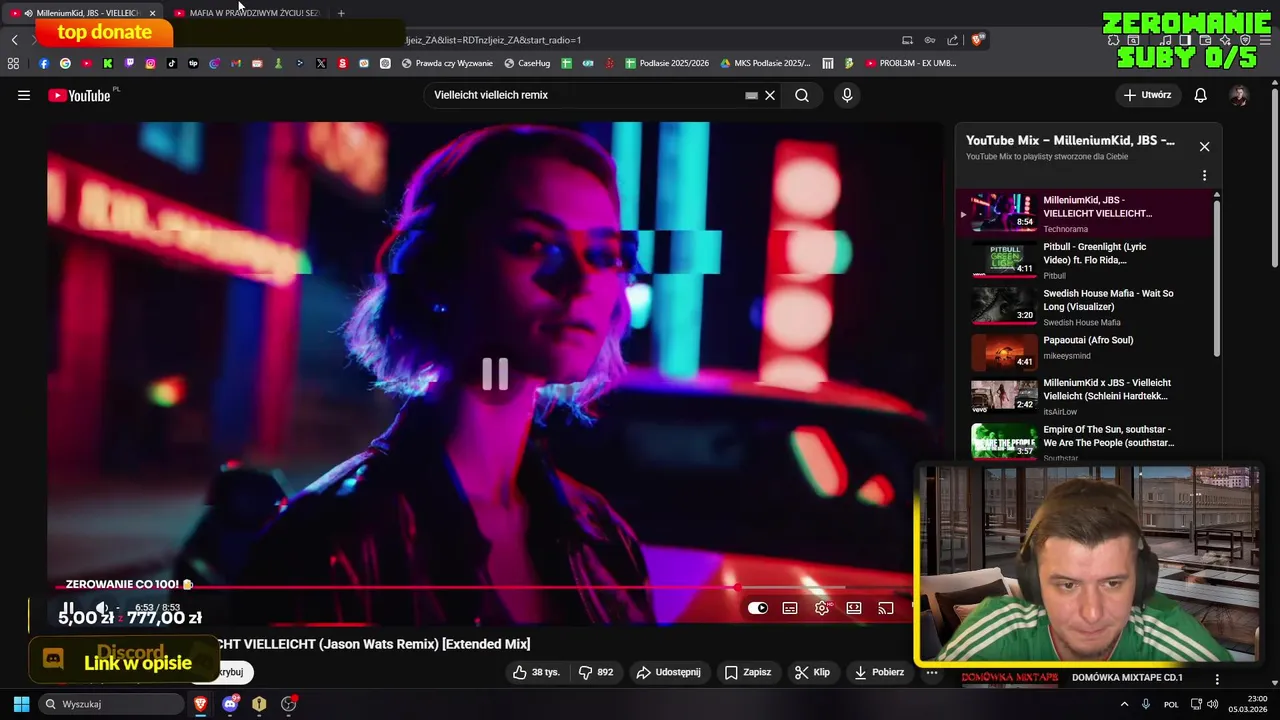The width and height of the screenshot is (1280, 720).
Task: Open player settings gear
Action: [x=822, y=608]
